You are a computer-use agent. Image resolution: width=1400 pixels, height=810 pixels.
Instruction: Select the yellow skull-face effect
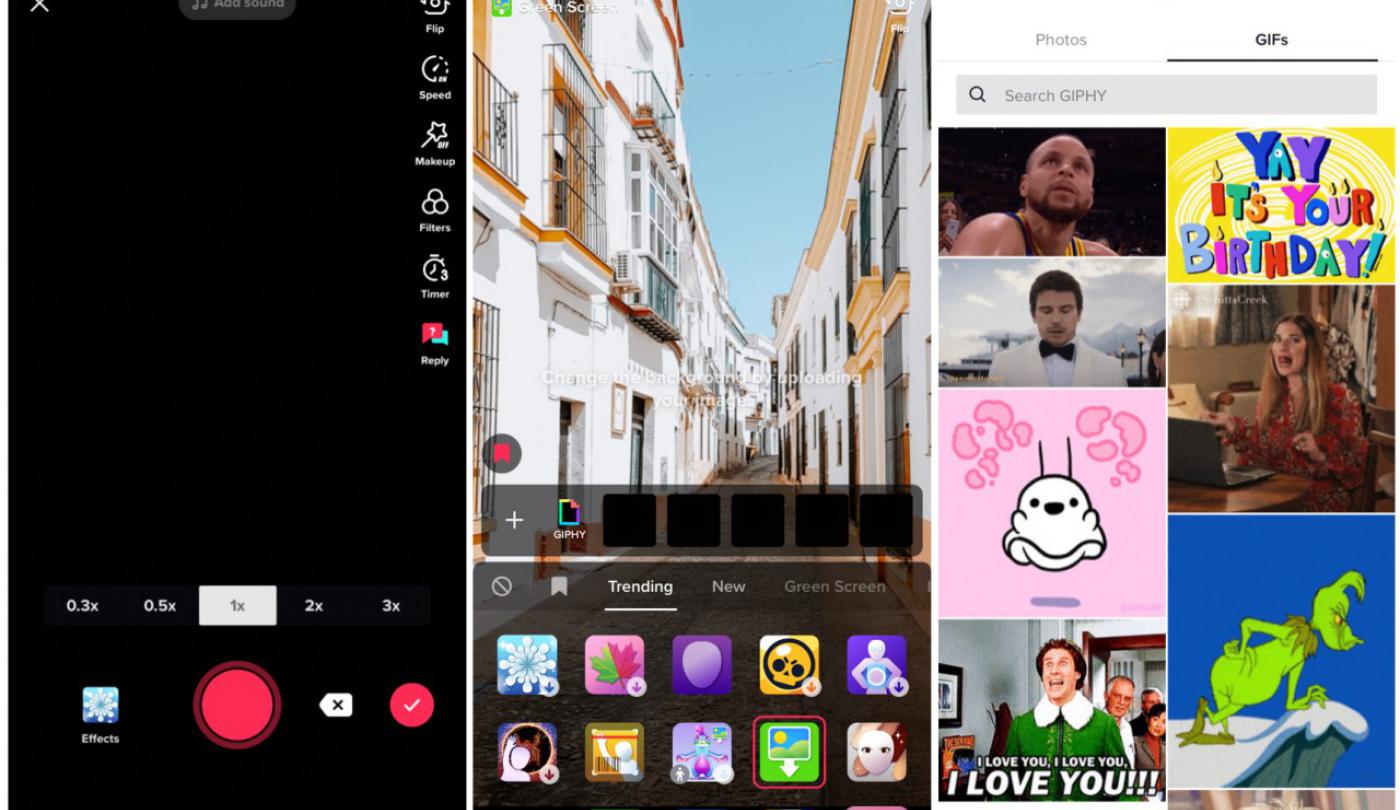(789, 665)
